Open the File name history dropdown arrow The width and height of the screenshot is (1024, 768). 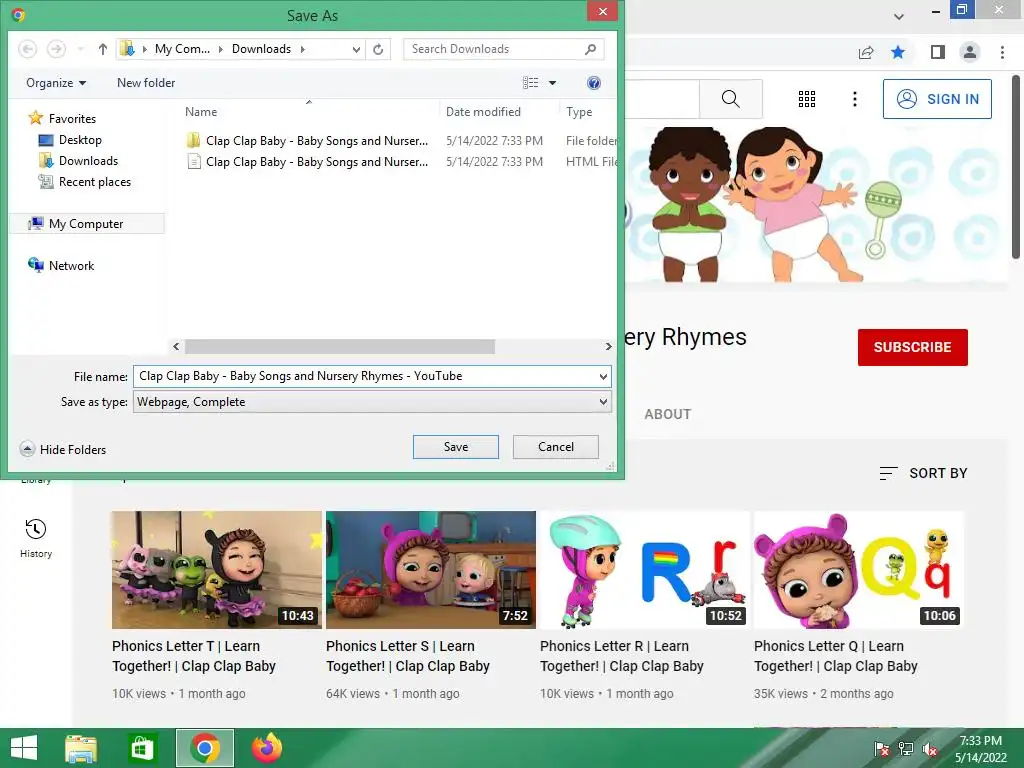(603, 376)
